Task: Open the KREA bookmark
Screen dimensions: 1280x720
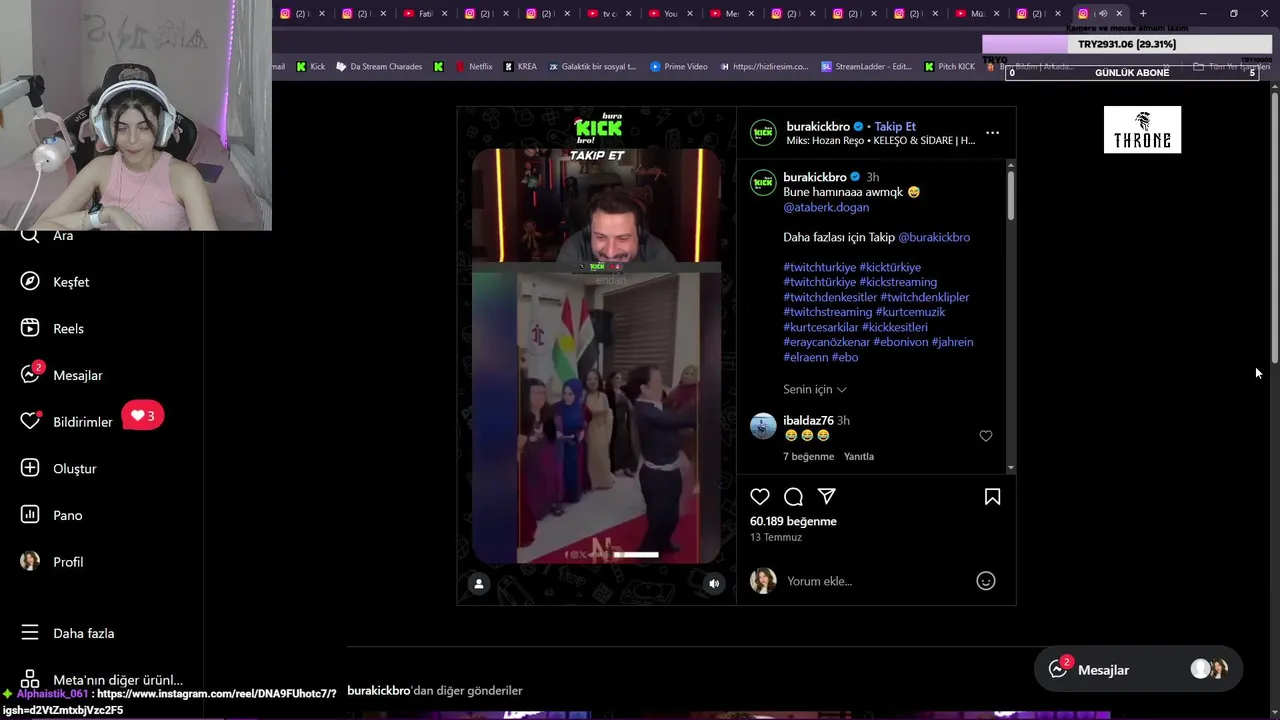Action: [x=520, y=67]
